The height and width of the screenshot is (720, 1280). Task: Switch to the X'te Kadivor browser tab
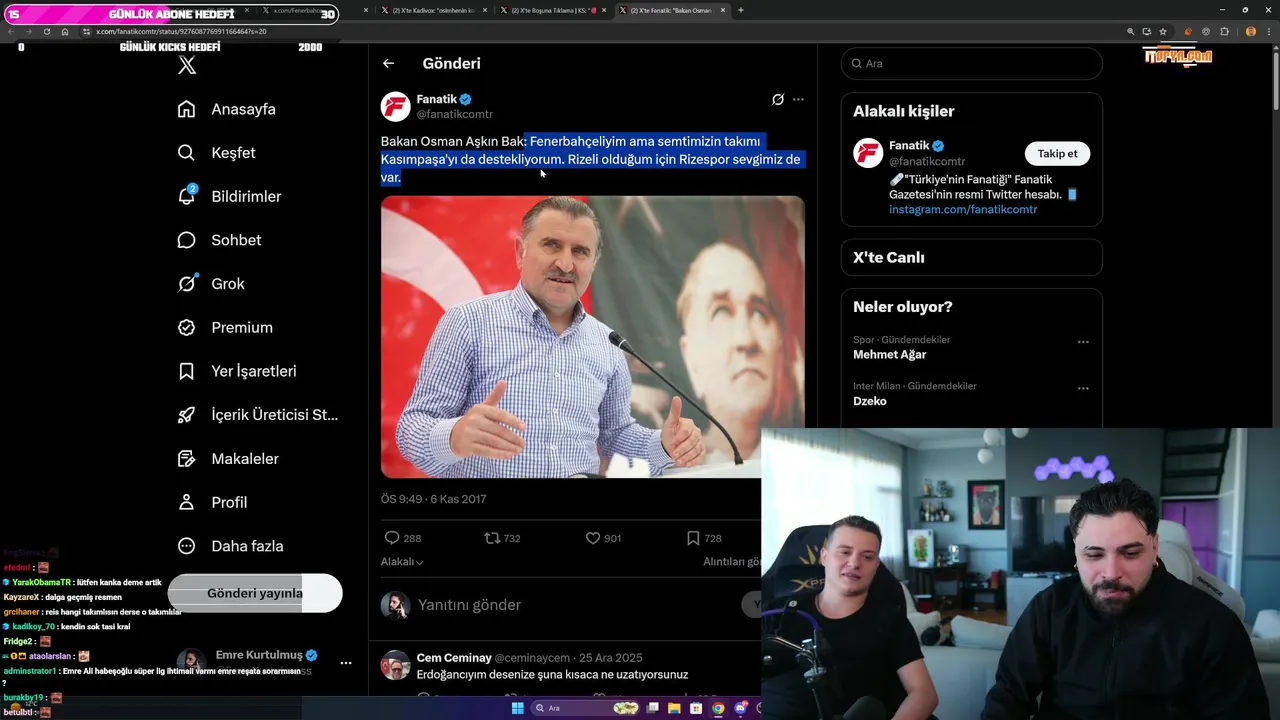433,10
